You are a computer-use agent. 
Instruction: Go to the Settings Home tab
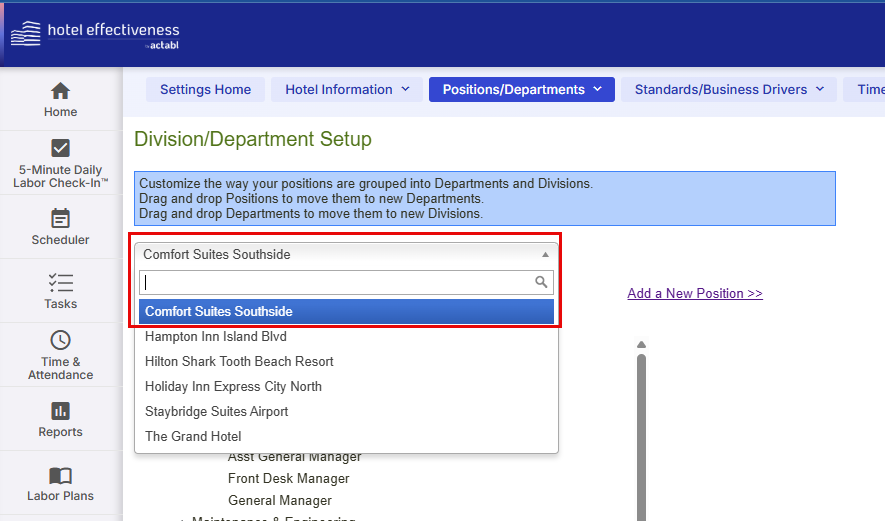point(205,90)
